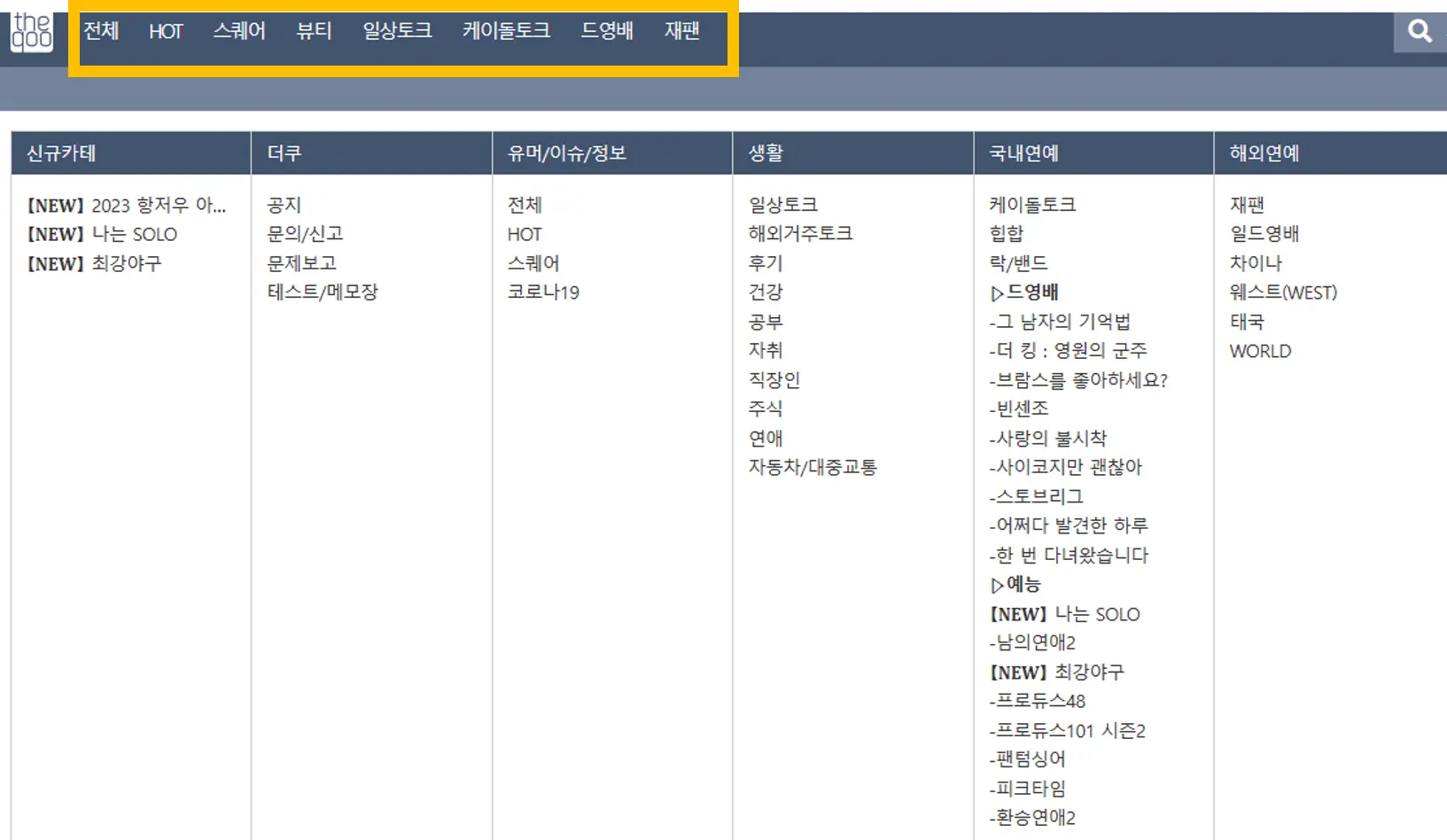
Task: Open the [NEW] 2023 항저우 아... board
Action: (x=127, y=206)
